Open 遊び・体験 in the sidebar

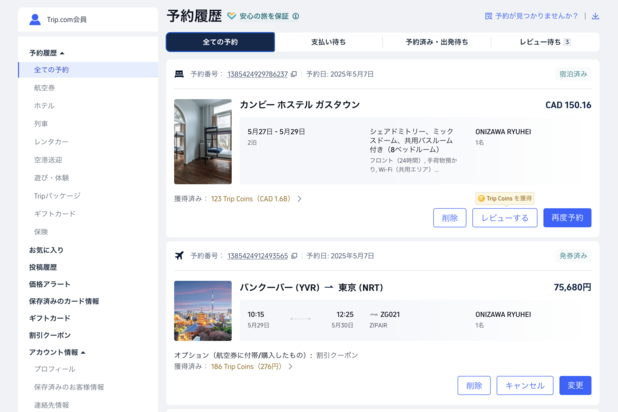(51, 178)
